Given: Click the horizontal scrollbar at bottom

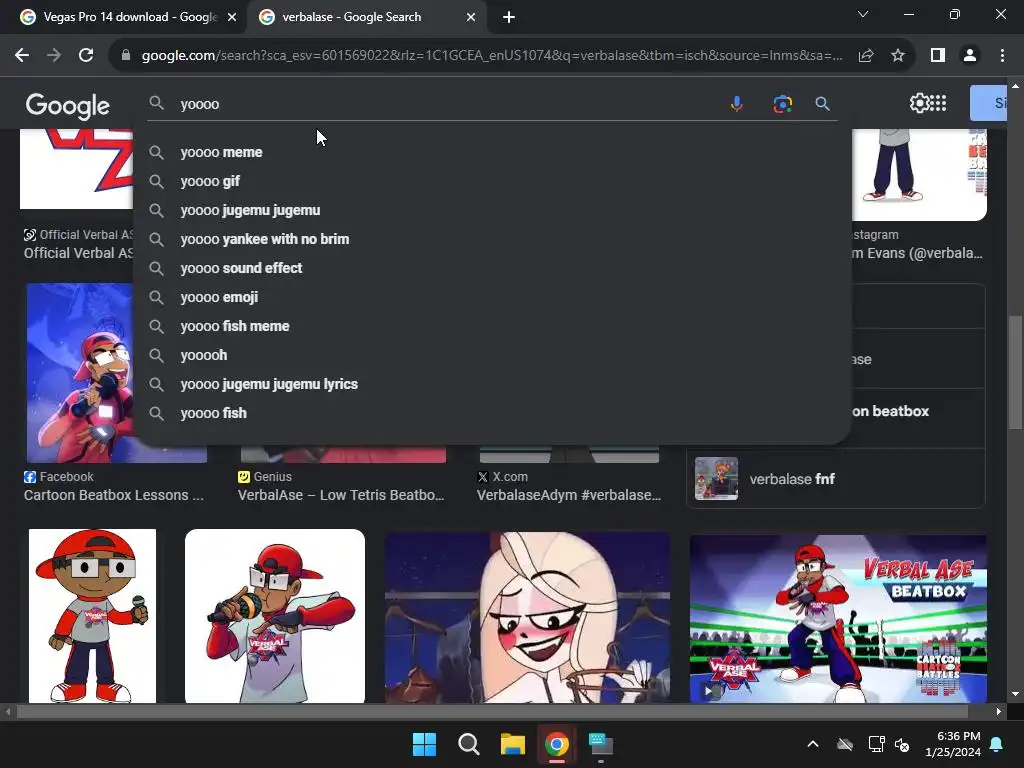Looking at the screenshot, I should coord(492,711).
